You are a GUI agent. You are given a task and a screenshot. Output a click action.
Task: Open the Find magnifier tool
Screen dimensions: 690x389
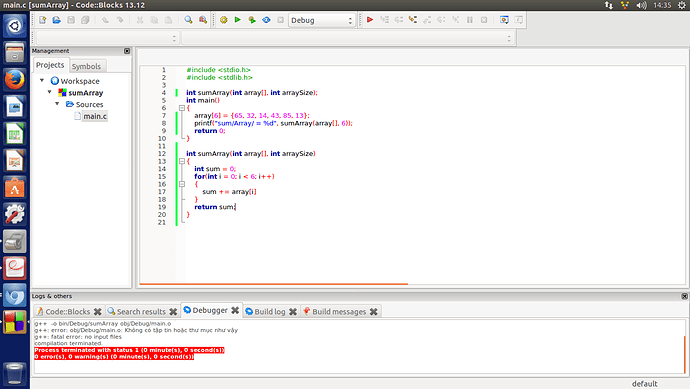pyautogui.click(x=188, y=20)
